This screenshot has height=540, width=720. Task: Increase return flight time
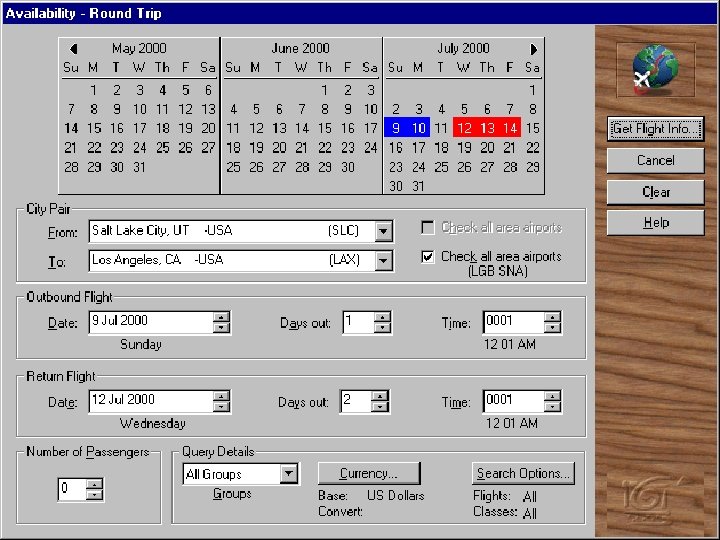(552, 396)
